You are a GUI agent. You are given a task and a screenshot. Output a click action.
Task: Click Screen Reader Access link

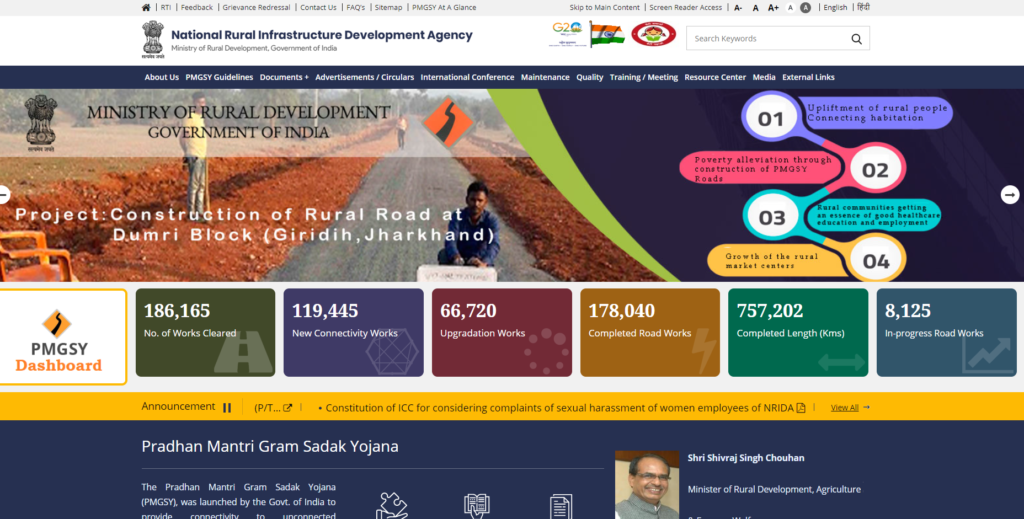(686, 7)
